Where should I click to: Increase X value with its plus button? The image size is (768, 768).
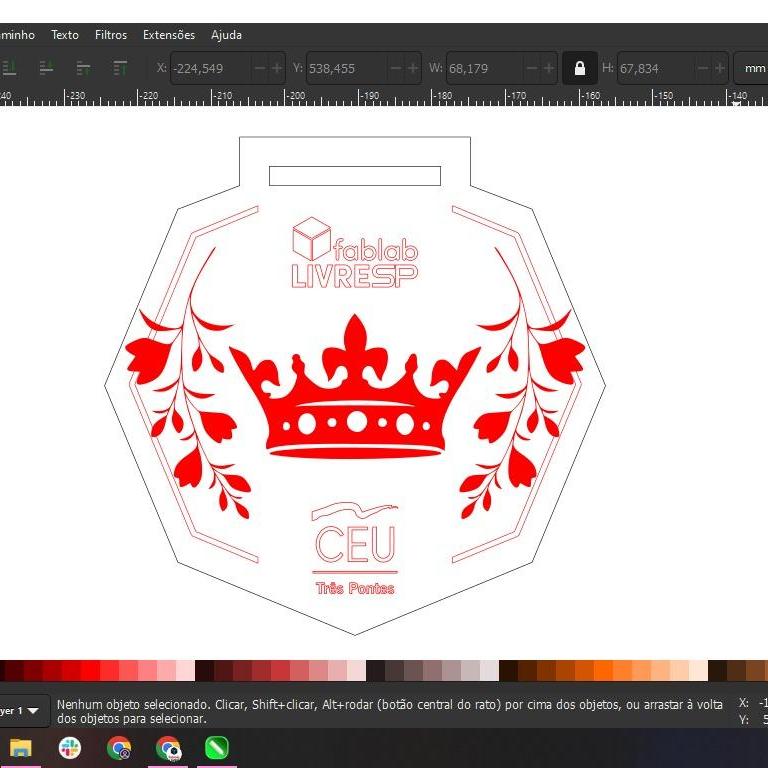pyautogui.click(x=277, y=68)
